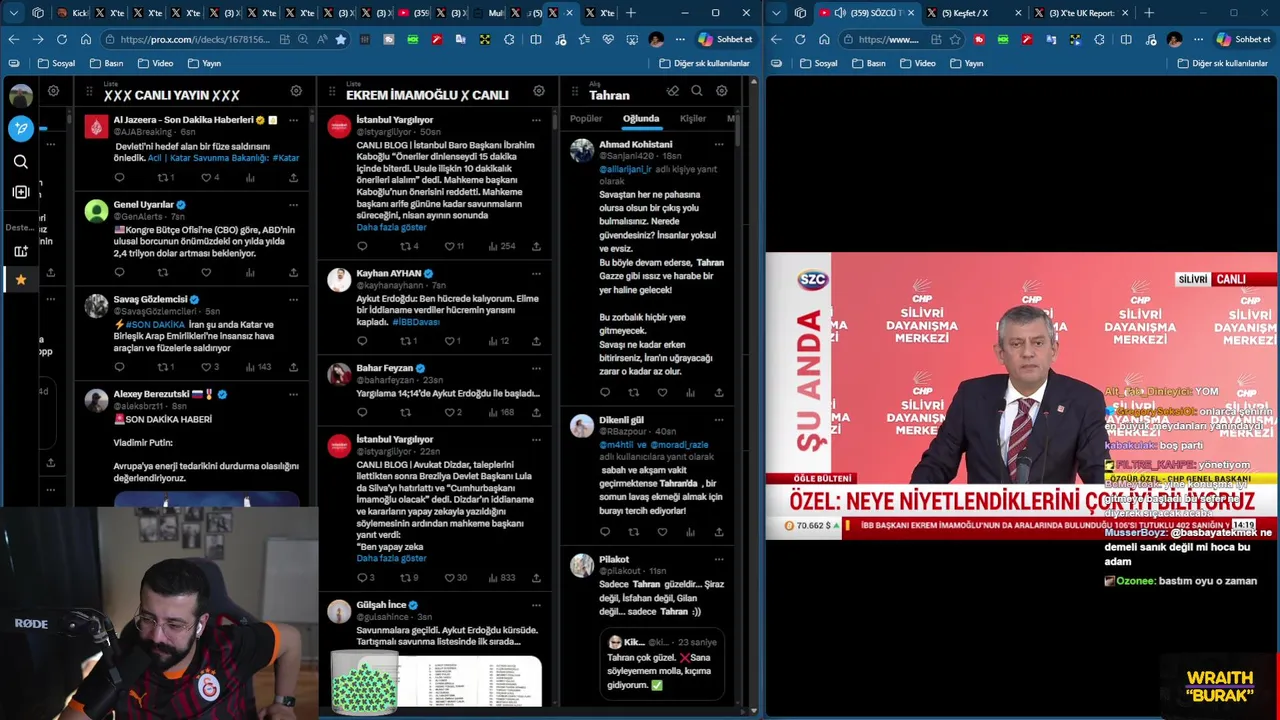Image resolution: width=1280 pixels, height=720 pixels.
Task: Like the first İstanbul Yargılıyor post about Kaboğlu
Action: [450, 246]
